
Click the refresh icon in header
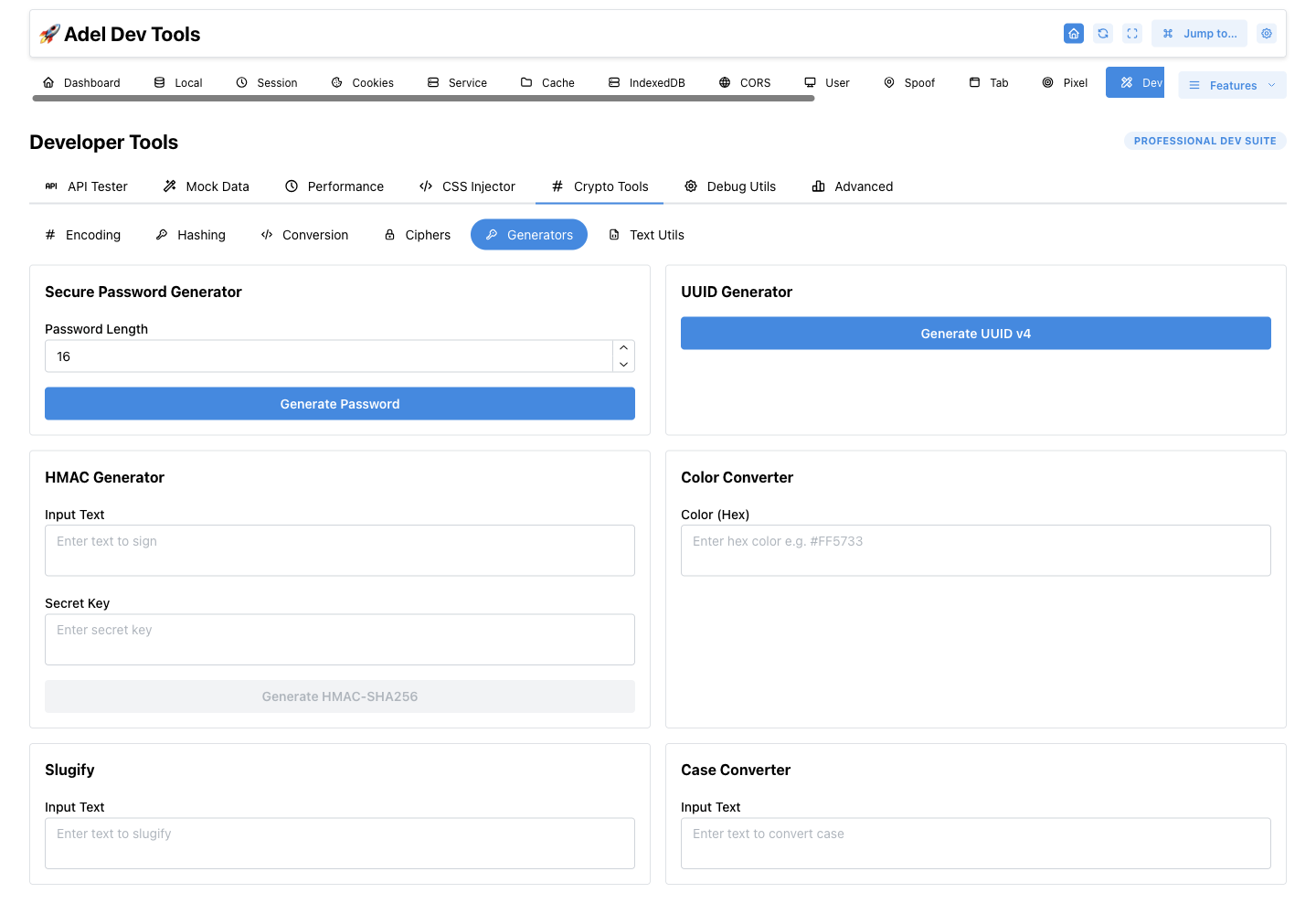tap(1103, 34)
